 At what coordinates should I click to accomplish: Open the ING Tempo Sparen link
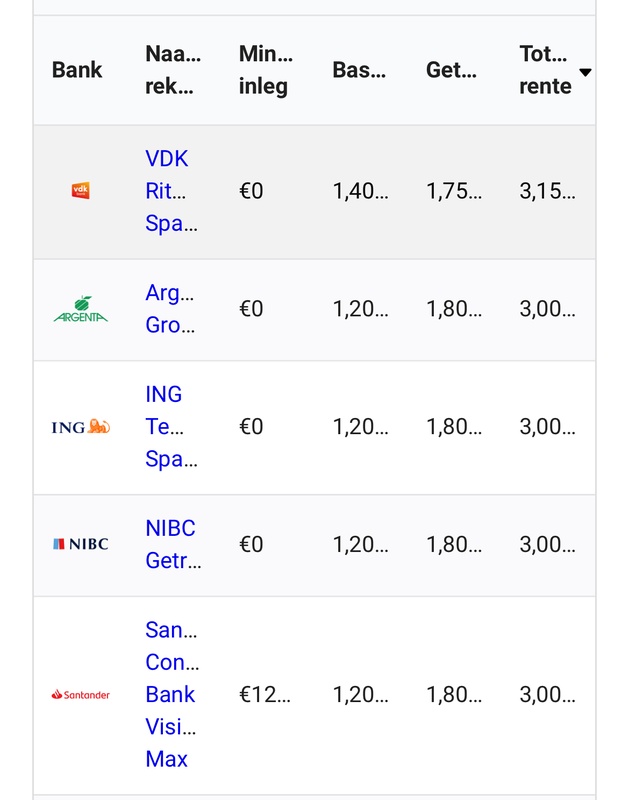coord(171,427)
